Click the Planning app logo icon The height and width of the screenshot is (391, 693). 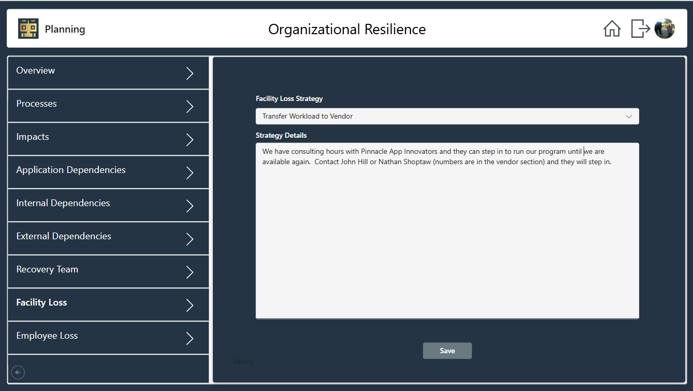pos(28,29)
